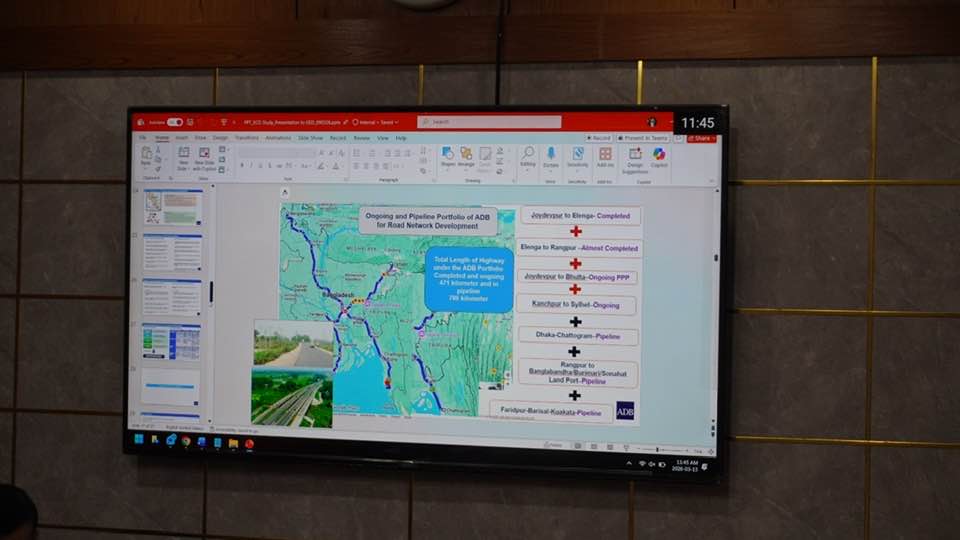Screen dimensions: 960x540
Task: Click the Arrange icon in Drawing group
Action: pos(466,154)
